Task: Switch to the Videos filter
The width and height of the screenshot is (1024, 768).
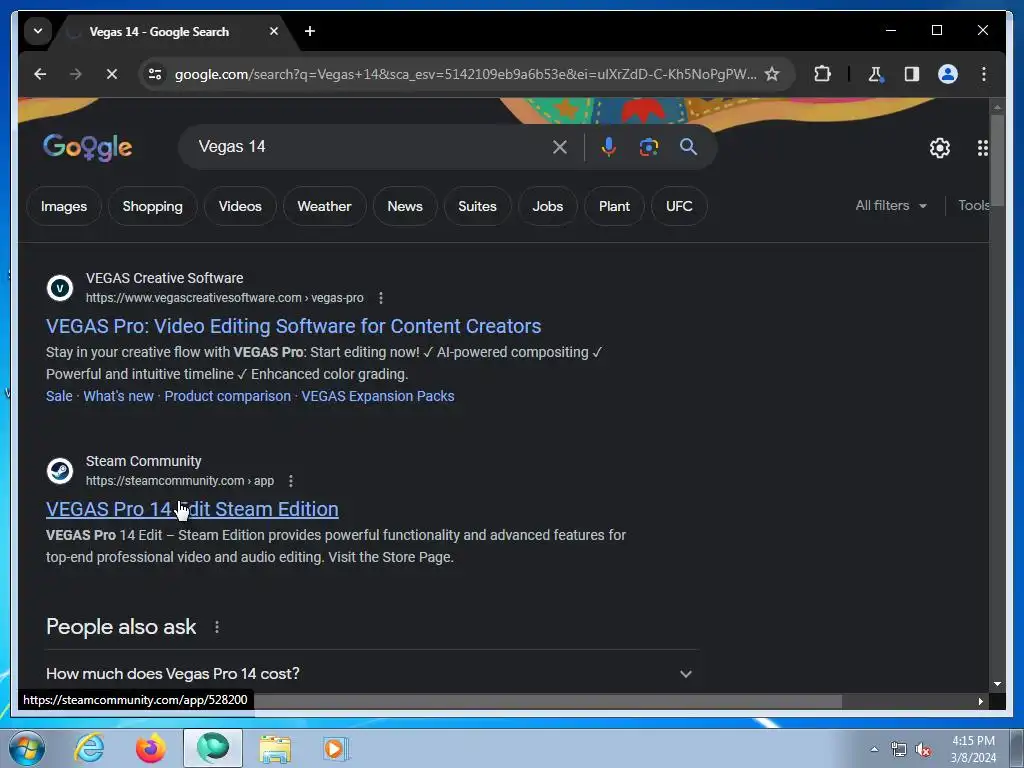Action: (240, 206)
